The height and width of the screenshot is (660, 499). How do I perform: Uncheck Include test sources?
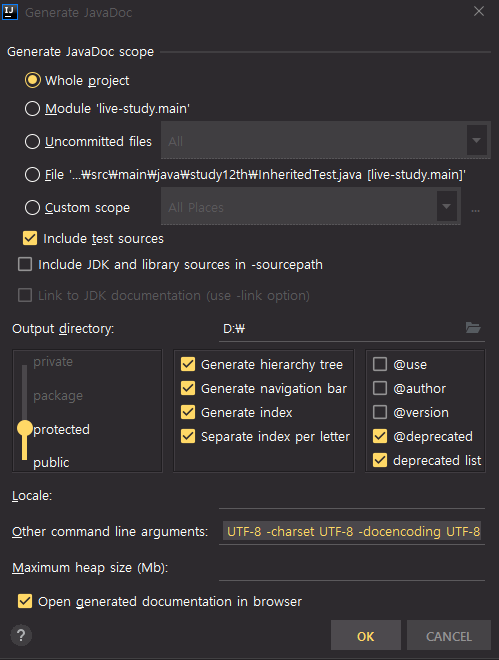tap(30, 238)
